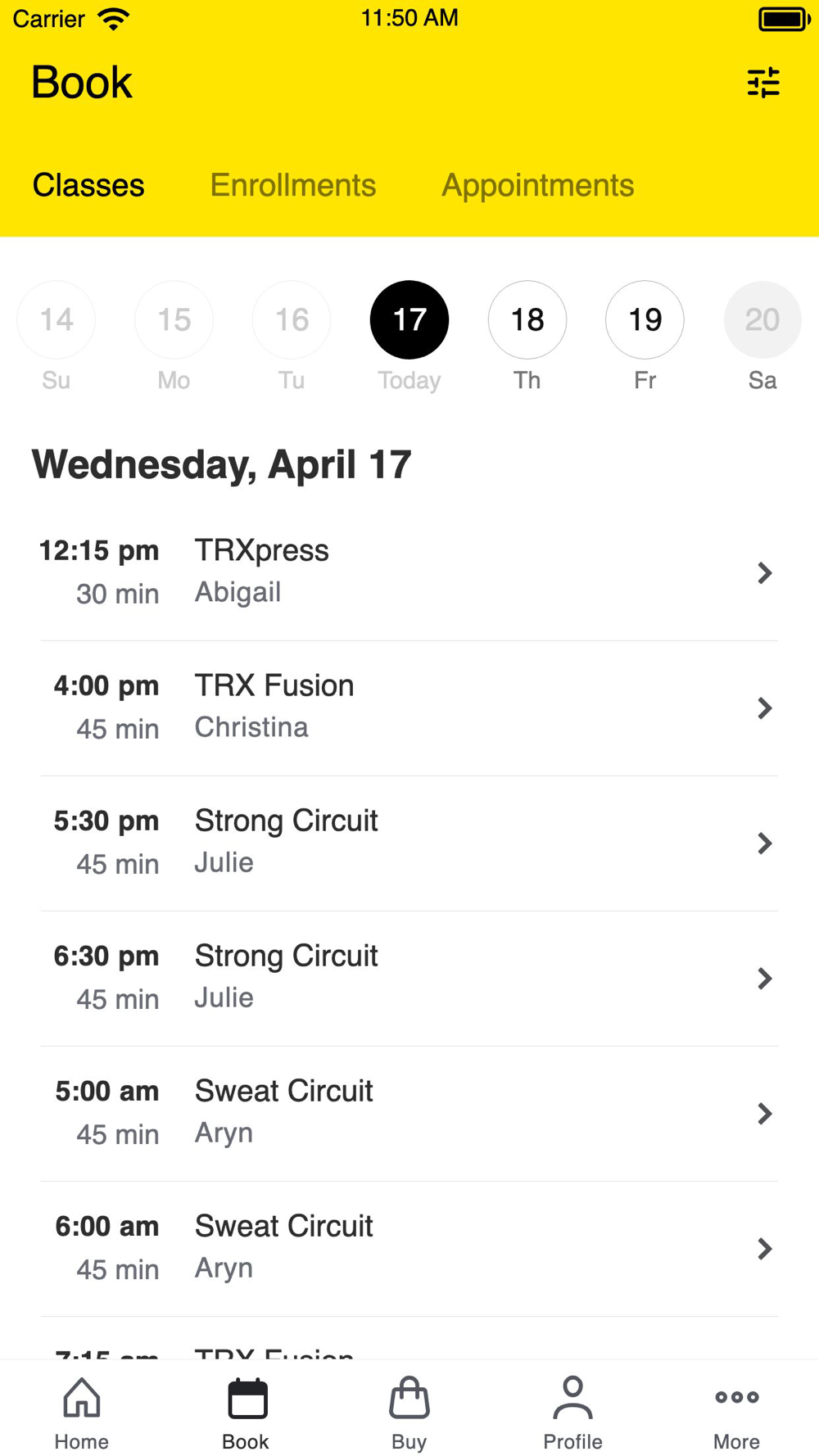Switch to the Enrollments tab
This screenshot has width=819, height=1456.
click(293, 186)
